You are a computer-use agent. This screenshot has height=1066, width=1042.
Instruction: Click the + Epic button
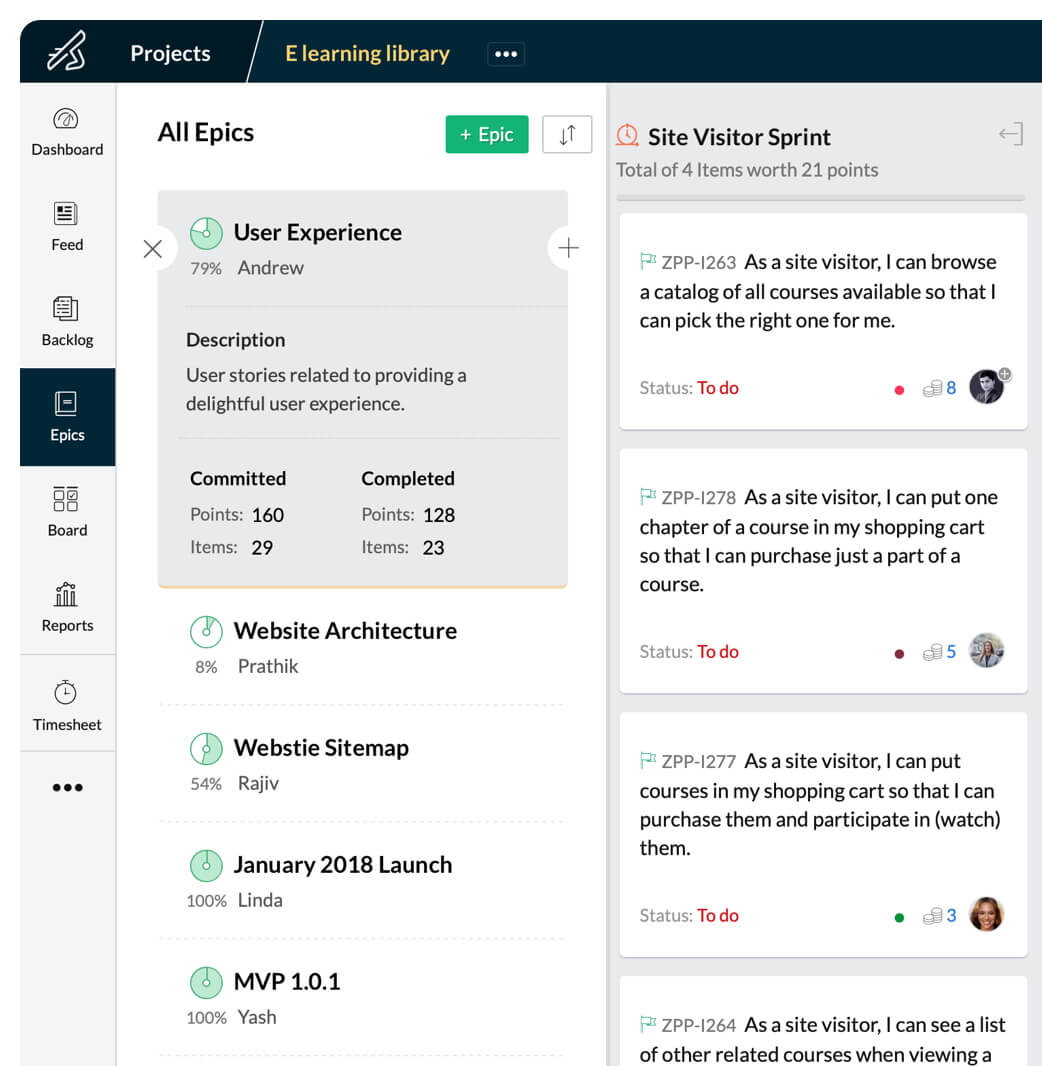[486, 135]
